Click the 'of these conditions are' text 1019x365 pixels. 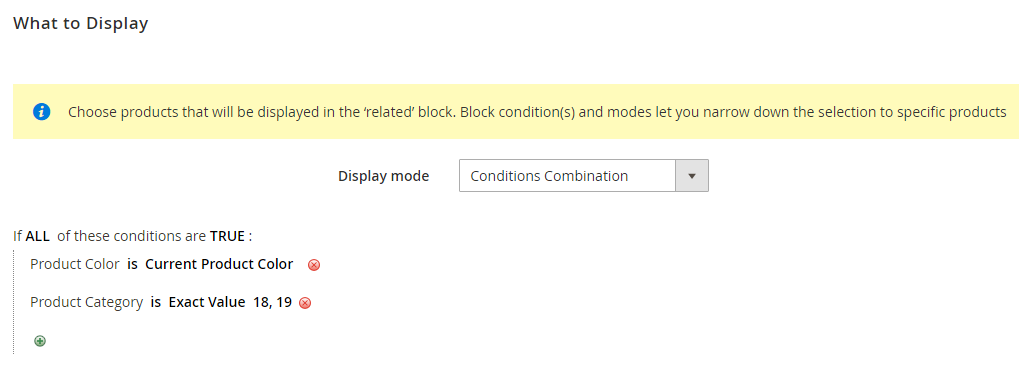131,236
